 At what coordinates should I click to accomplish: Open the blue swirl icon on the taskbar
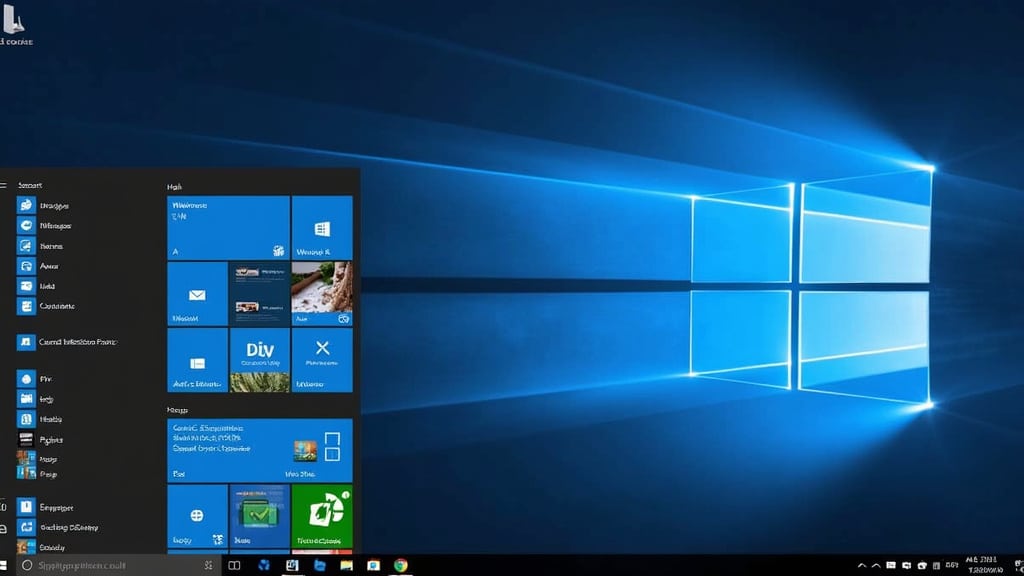coord(263,566)
